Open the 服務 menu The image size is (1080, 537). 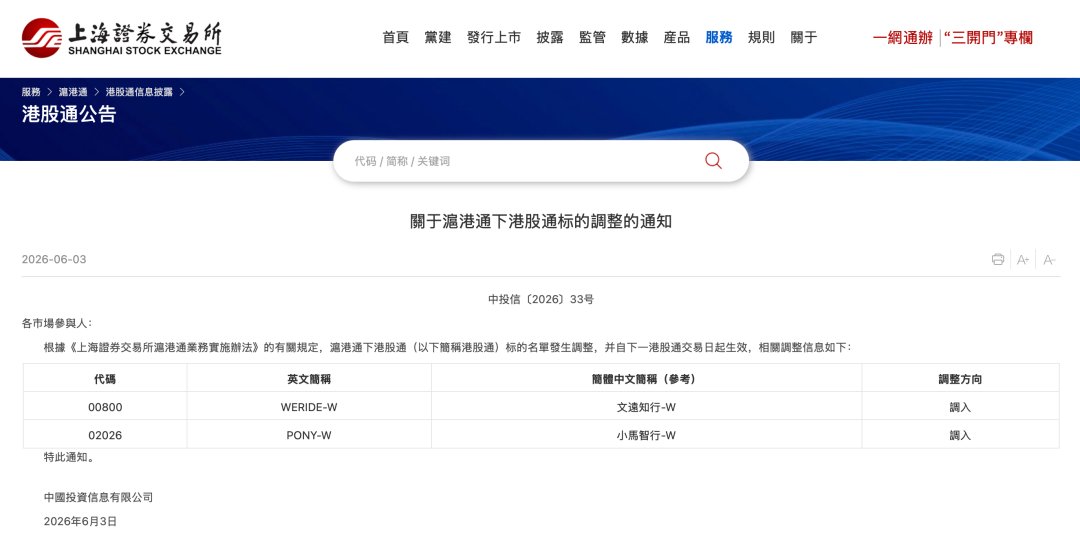[x=719, y=38]
